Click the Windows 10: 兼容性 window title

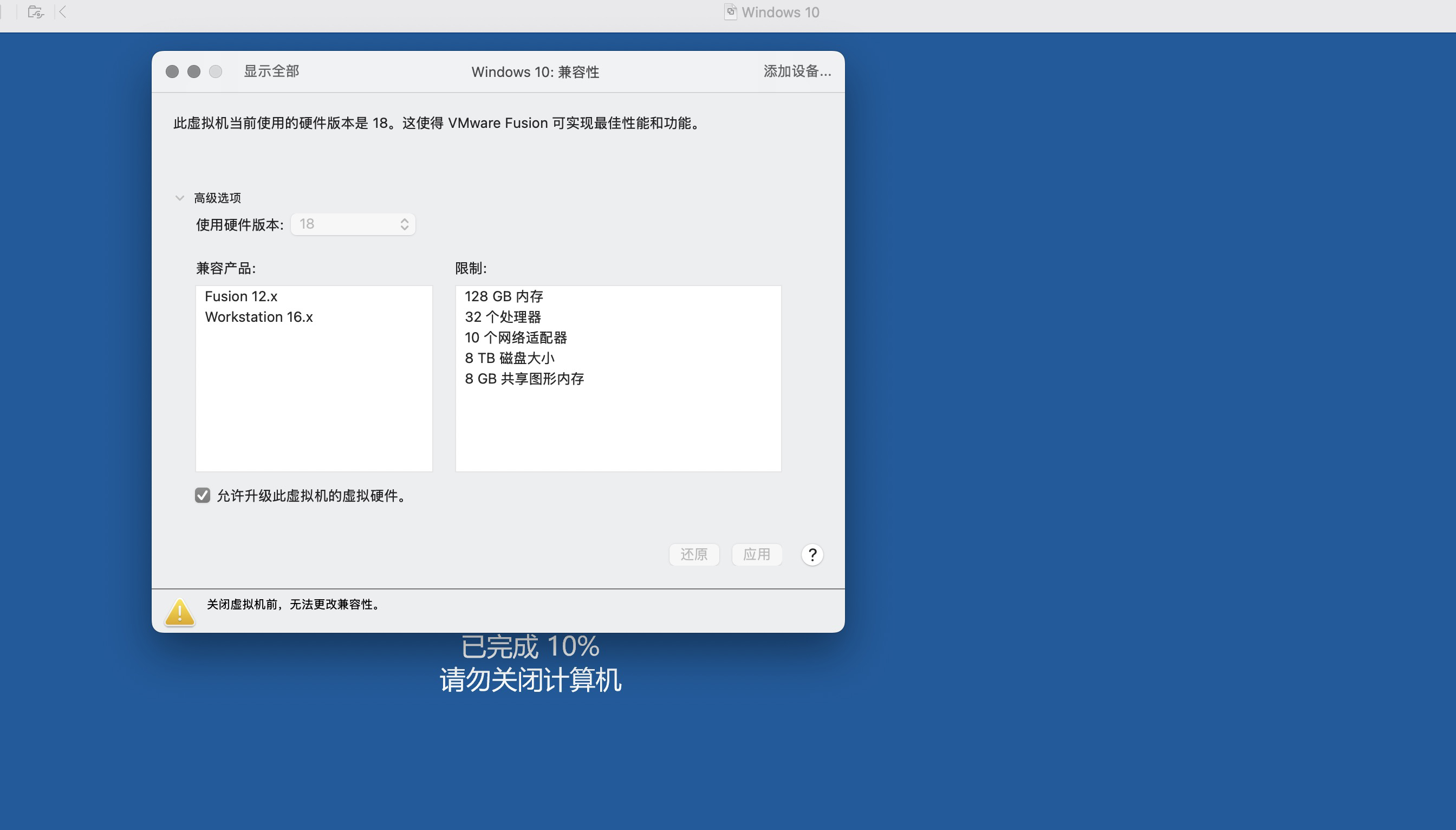point(535,72)
